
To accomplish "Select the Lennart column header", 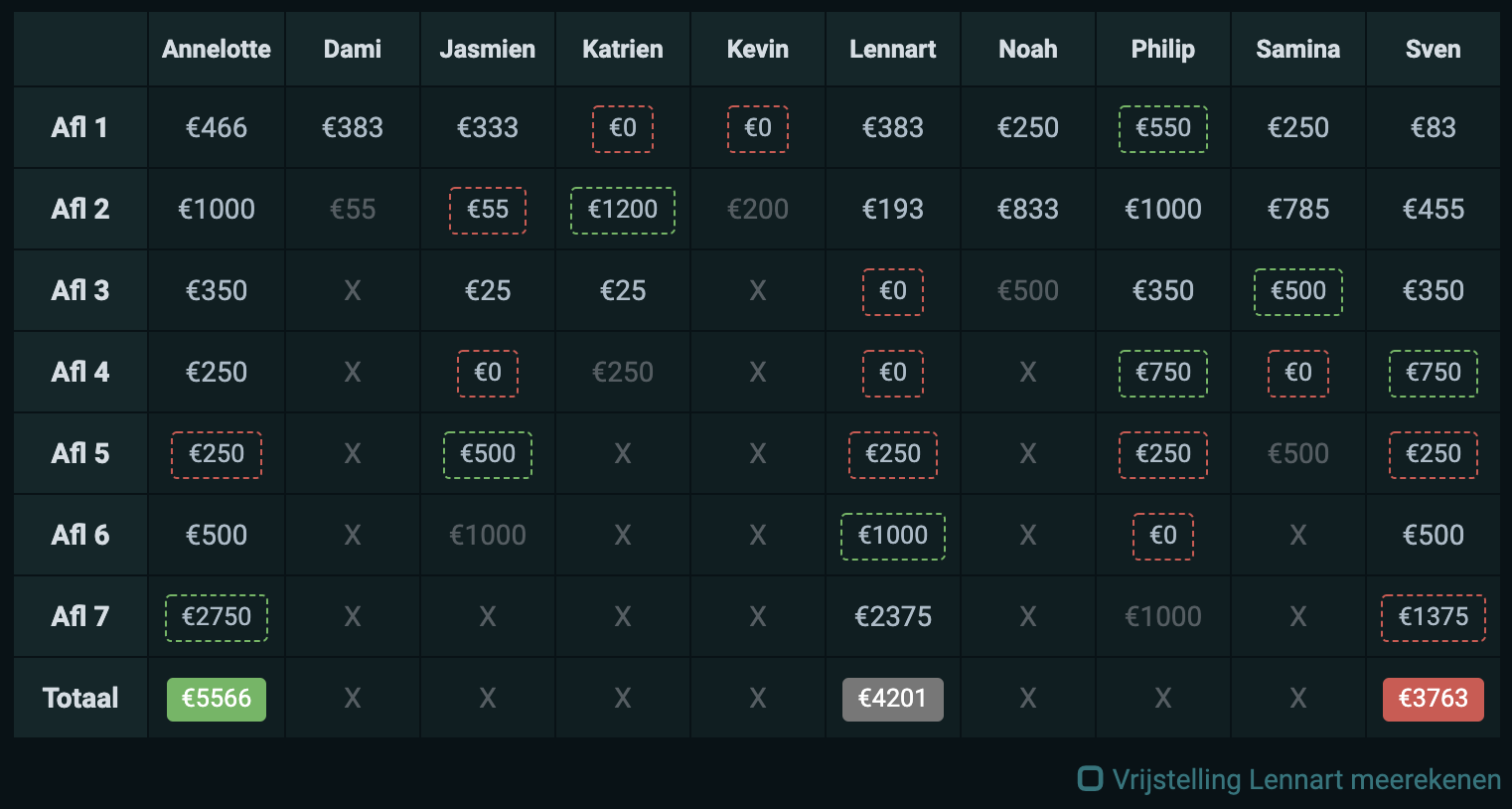I will [892, 49].
